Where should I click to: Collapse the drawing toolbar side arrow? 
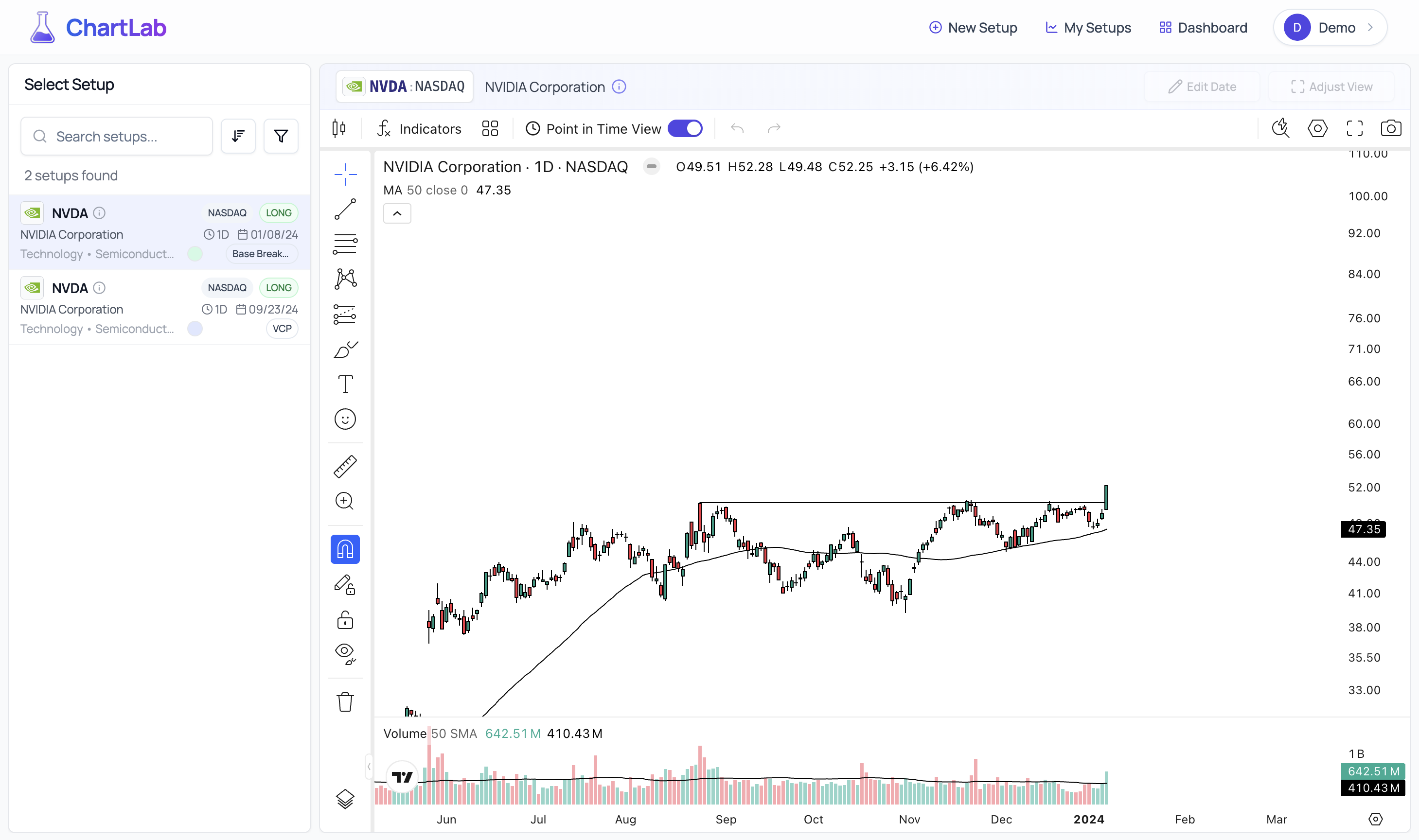(x=369, y=767)
